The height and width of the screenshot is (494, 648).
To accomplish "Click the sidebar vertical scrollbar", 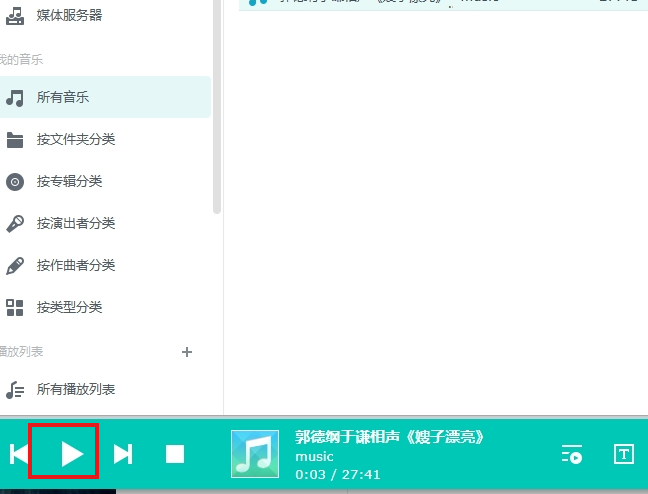I will point(217,107).
